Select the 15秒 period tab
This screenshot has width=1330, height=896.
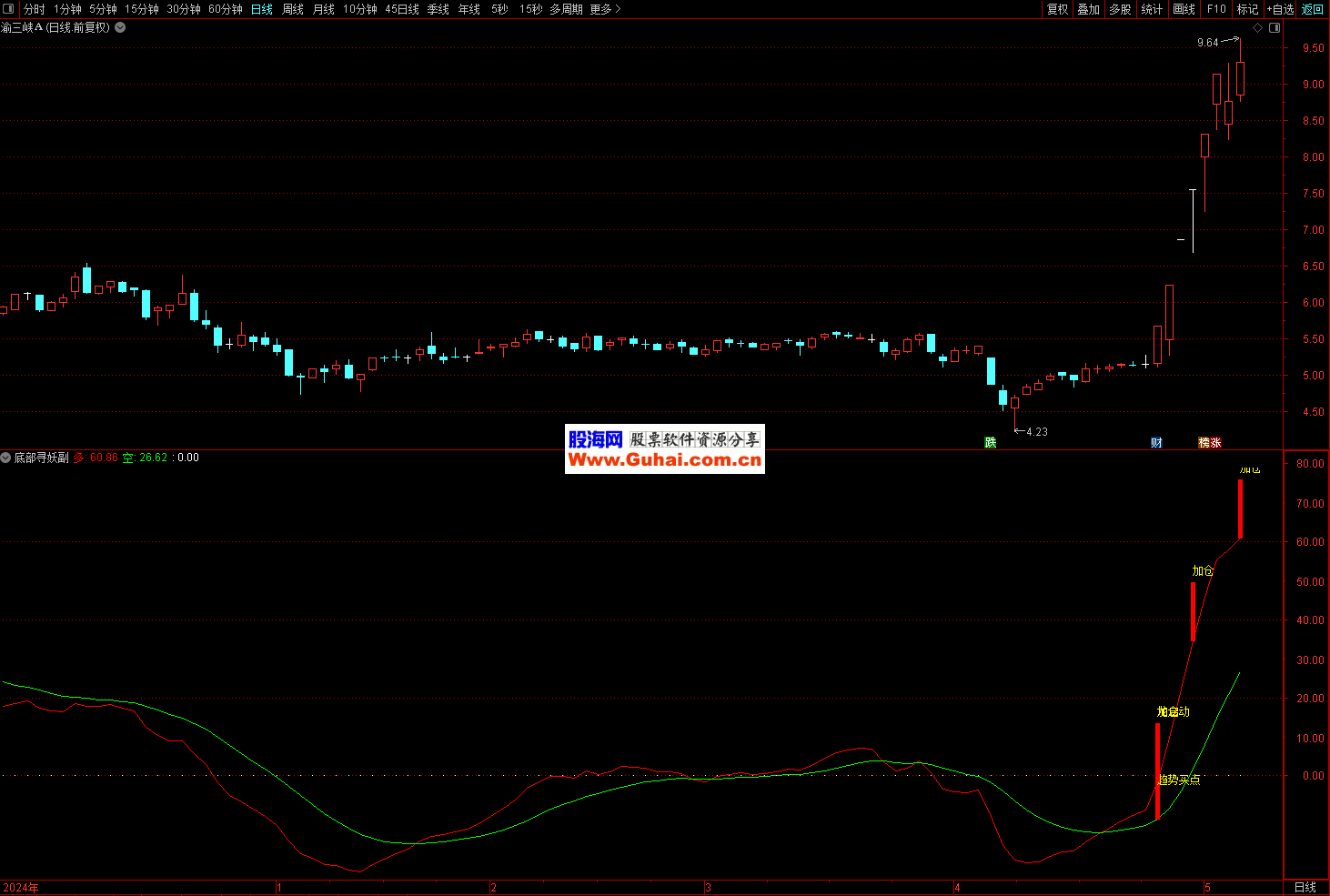[531, 9]
